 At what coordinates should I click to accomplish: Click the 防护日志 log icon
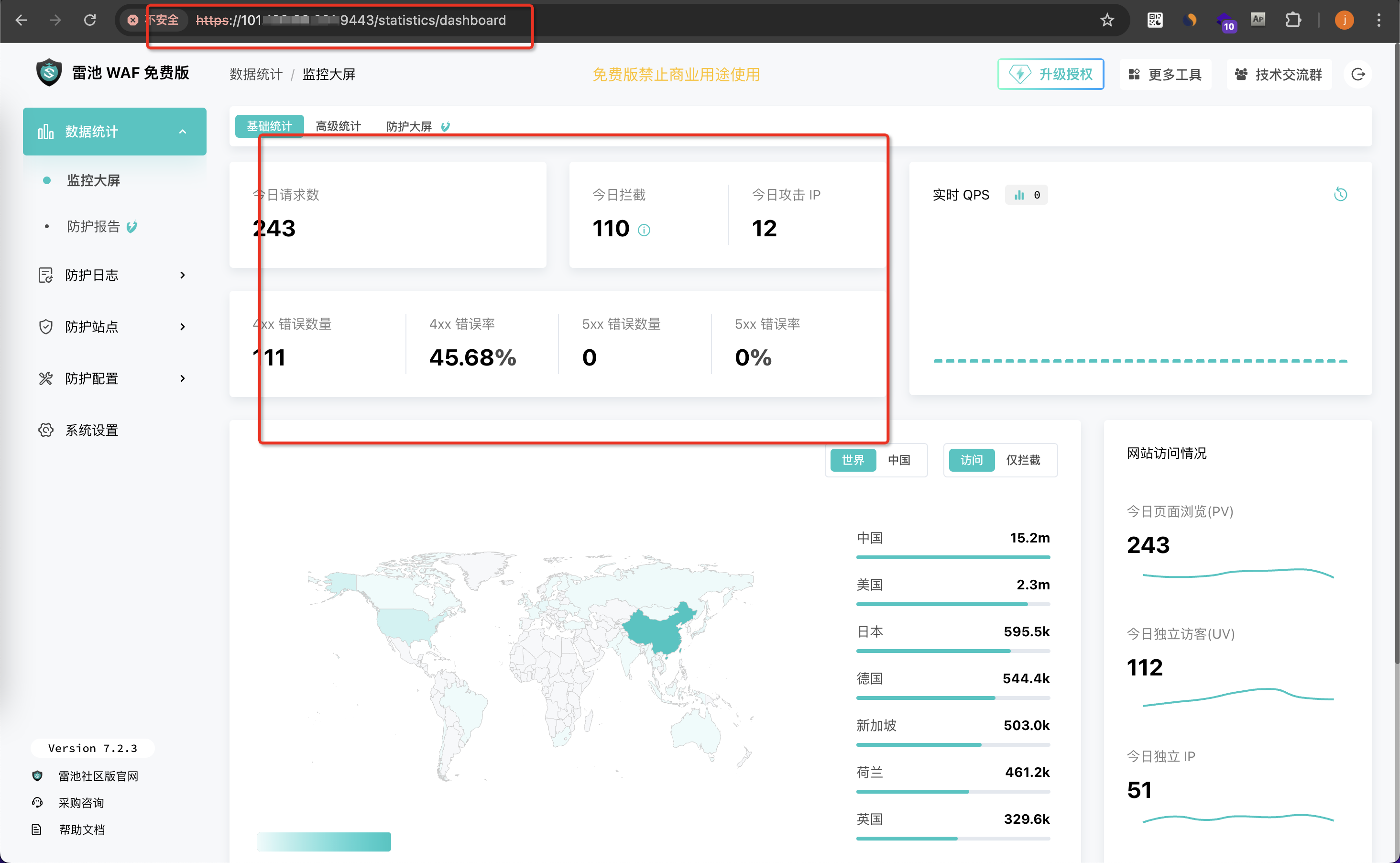click(45, 275)
